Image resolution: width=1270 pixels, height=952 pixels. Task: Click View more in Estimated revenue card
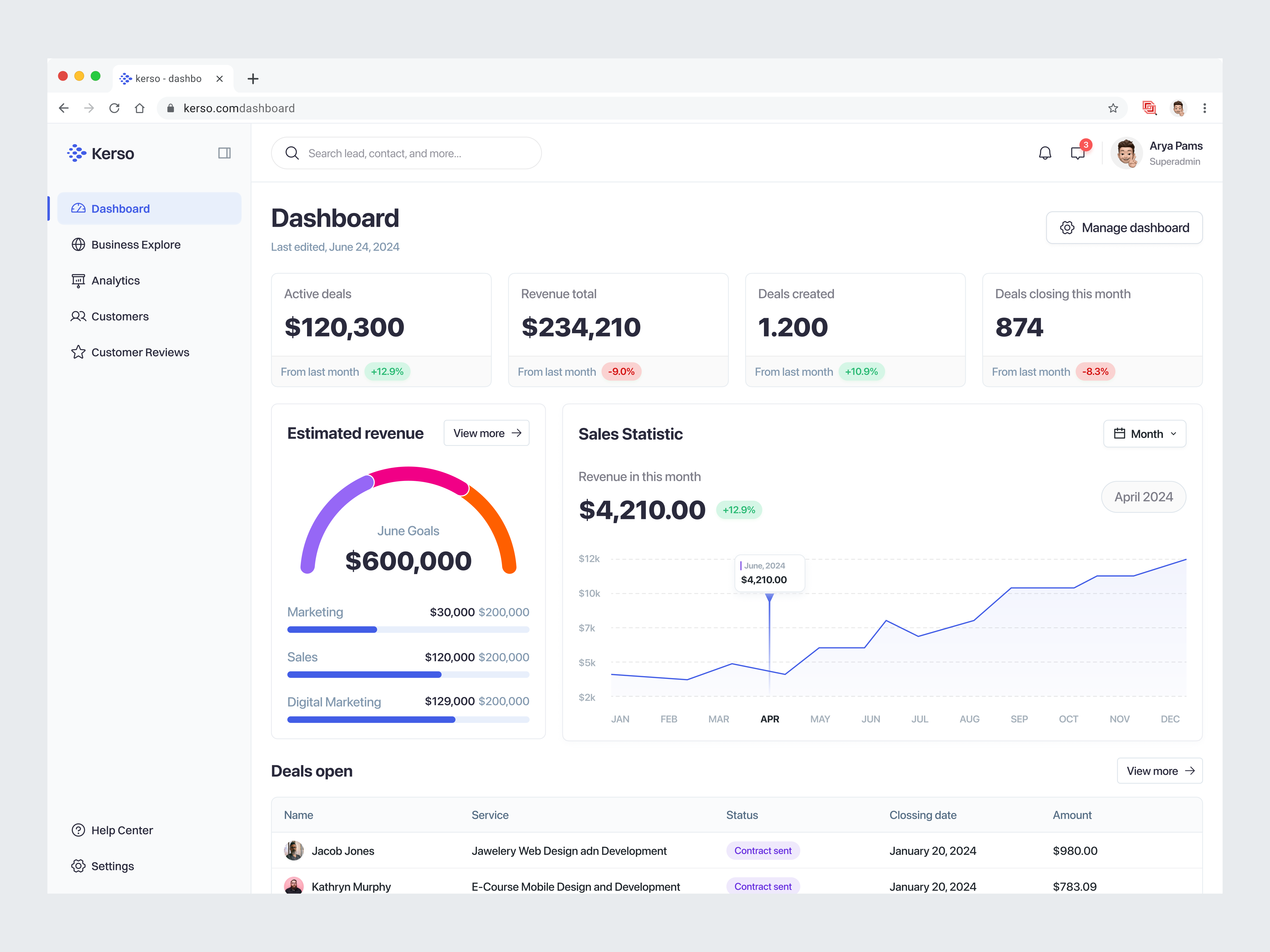tap(486, 433)
